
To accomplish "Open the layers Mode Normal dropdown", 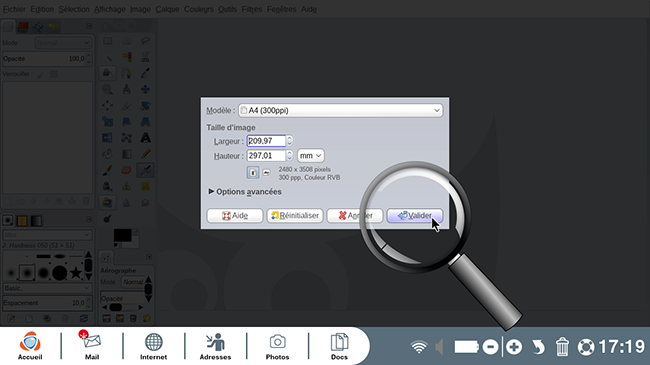I will (63, 43).
